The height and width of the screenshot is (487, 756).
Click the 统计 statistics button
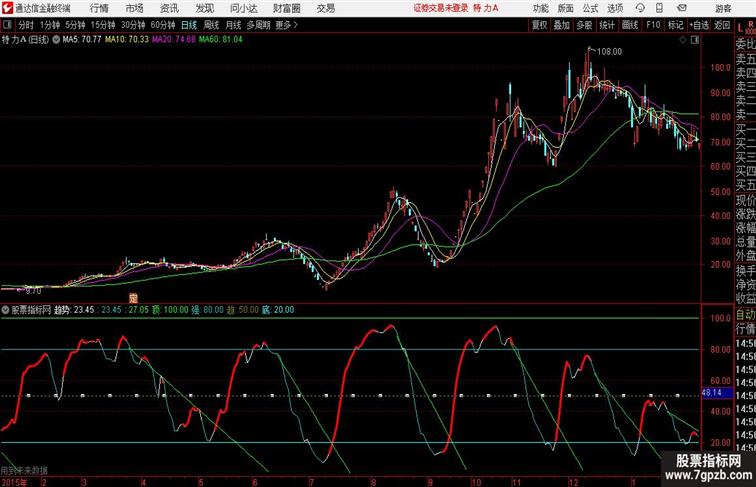(x=607, y=25)
